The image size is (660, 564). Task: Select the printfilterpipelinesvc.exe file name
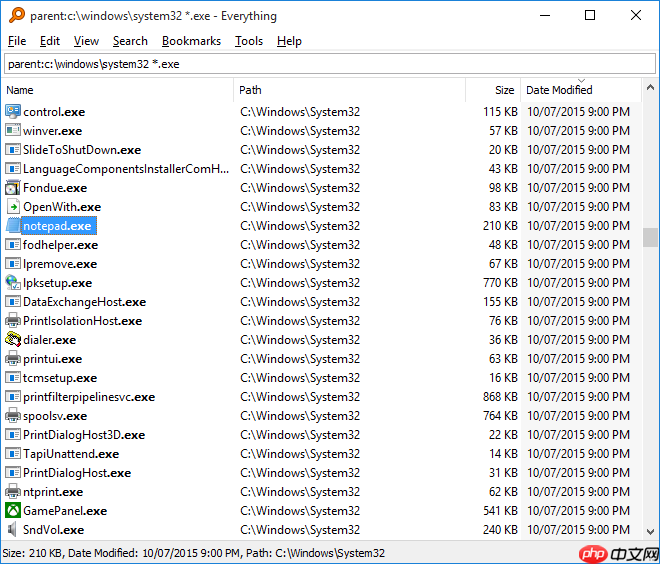pyautogui.click(x=89, y=397)
